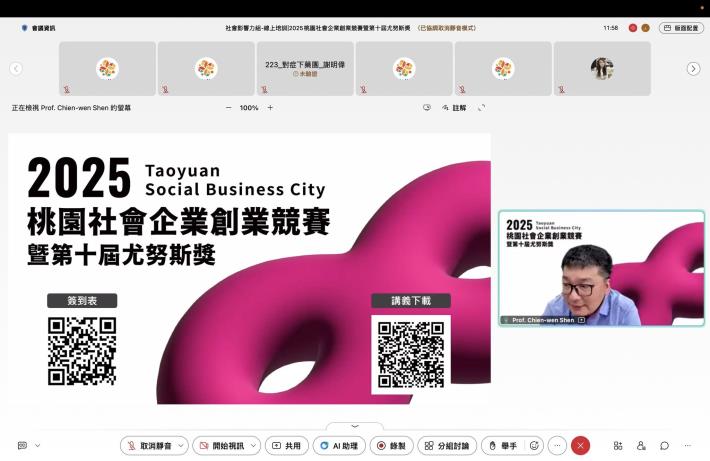Viewport: 710px width, 461px height.
Task: Click the 簽到表 label on the slide
Action: (82, 301)
